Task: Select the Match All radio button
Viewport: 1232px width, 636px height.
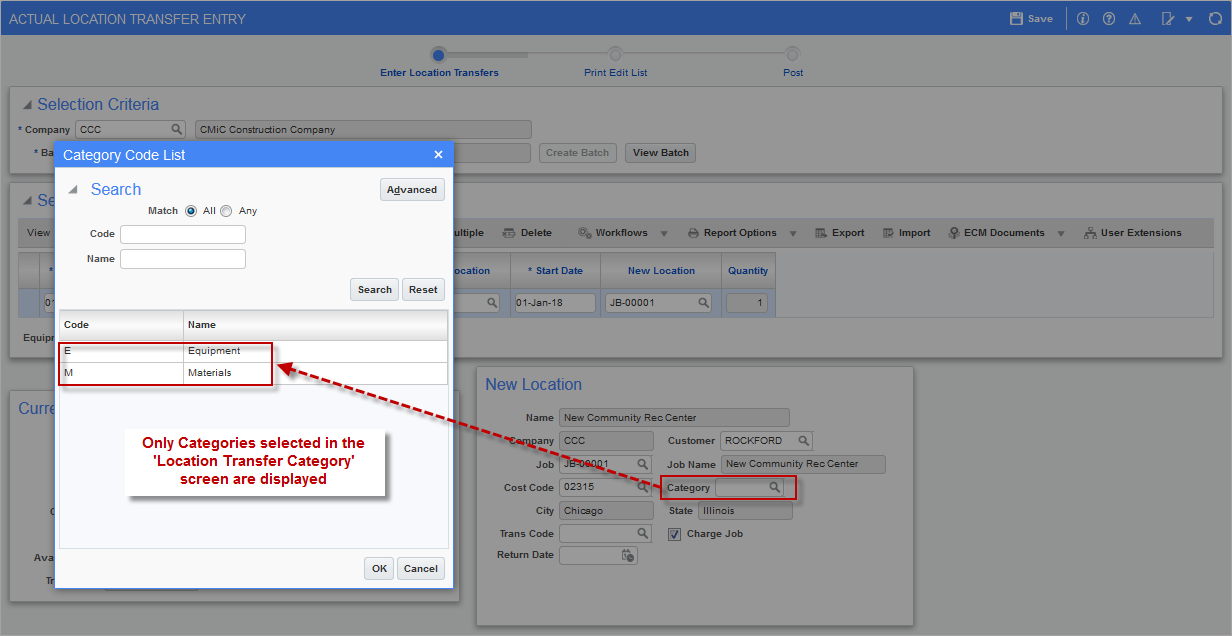Action: coord(191,211)
